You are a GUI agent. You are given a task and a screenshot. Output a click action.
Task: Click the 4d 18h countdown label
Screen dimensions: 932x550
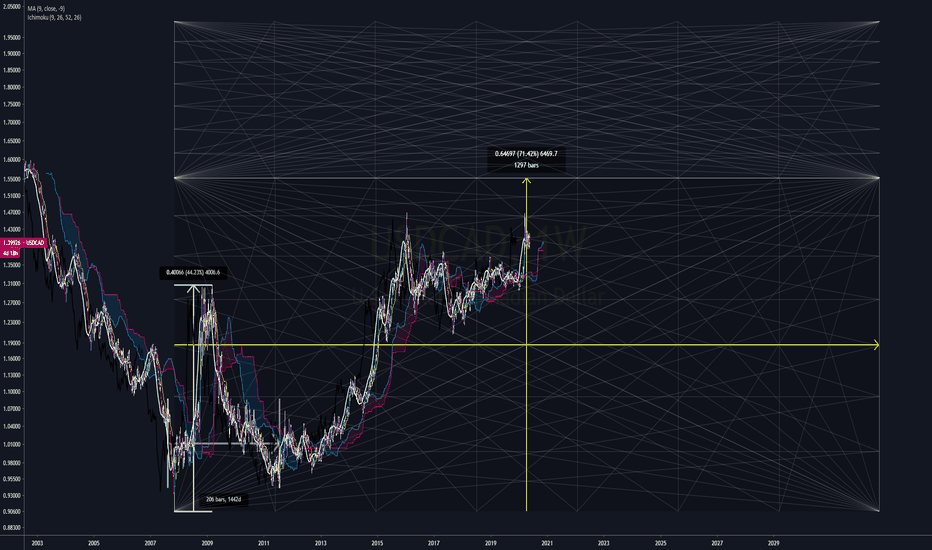tap(11, 253)
